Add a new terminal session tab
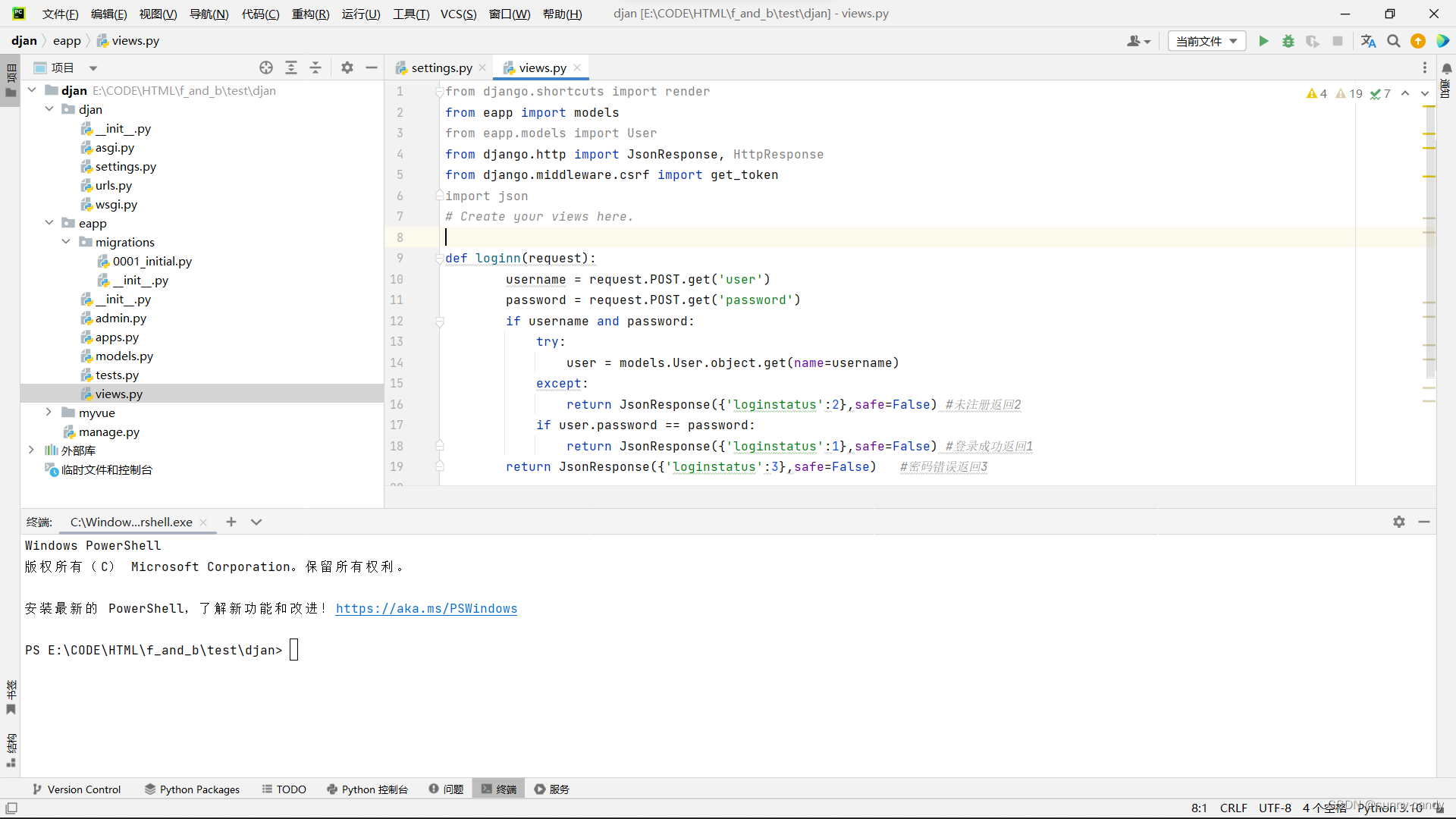Viewport: 1456px width, 819px height. coord(231,522)
